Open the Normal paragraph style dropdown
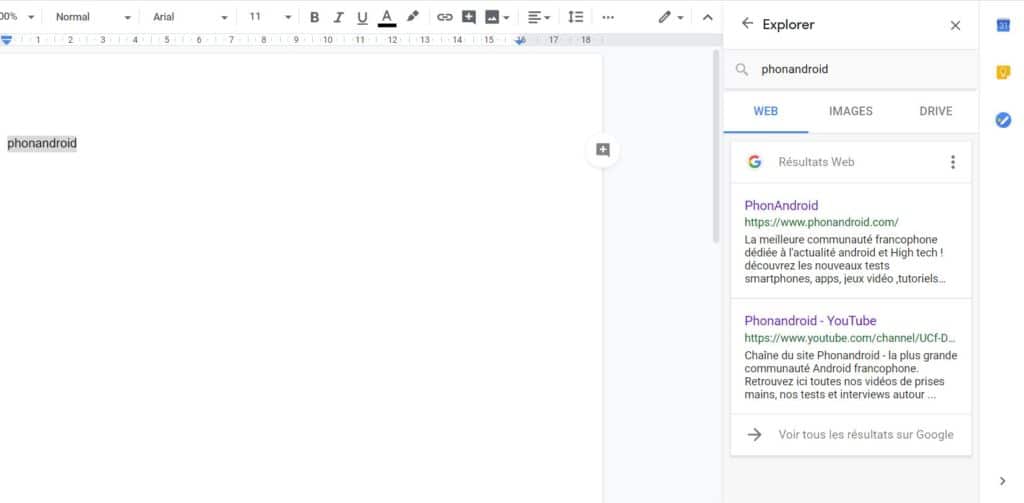This screenshot has height=503, width=1024. [x=93, y=17]
